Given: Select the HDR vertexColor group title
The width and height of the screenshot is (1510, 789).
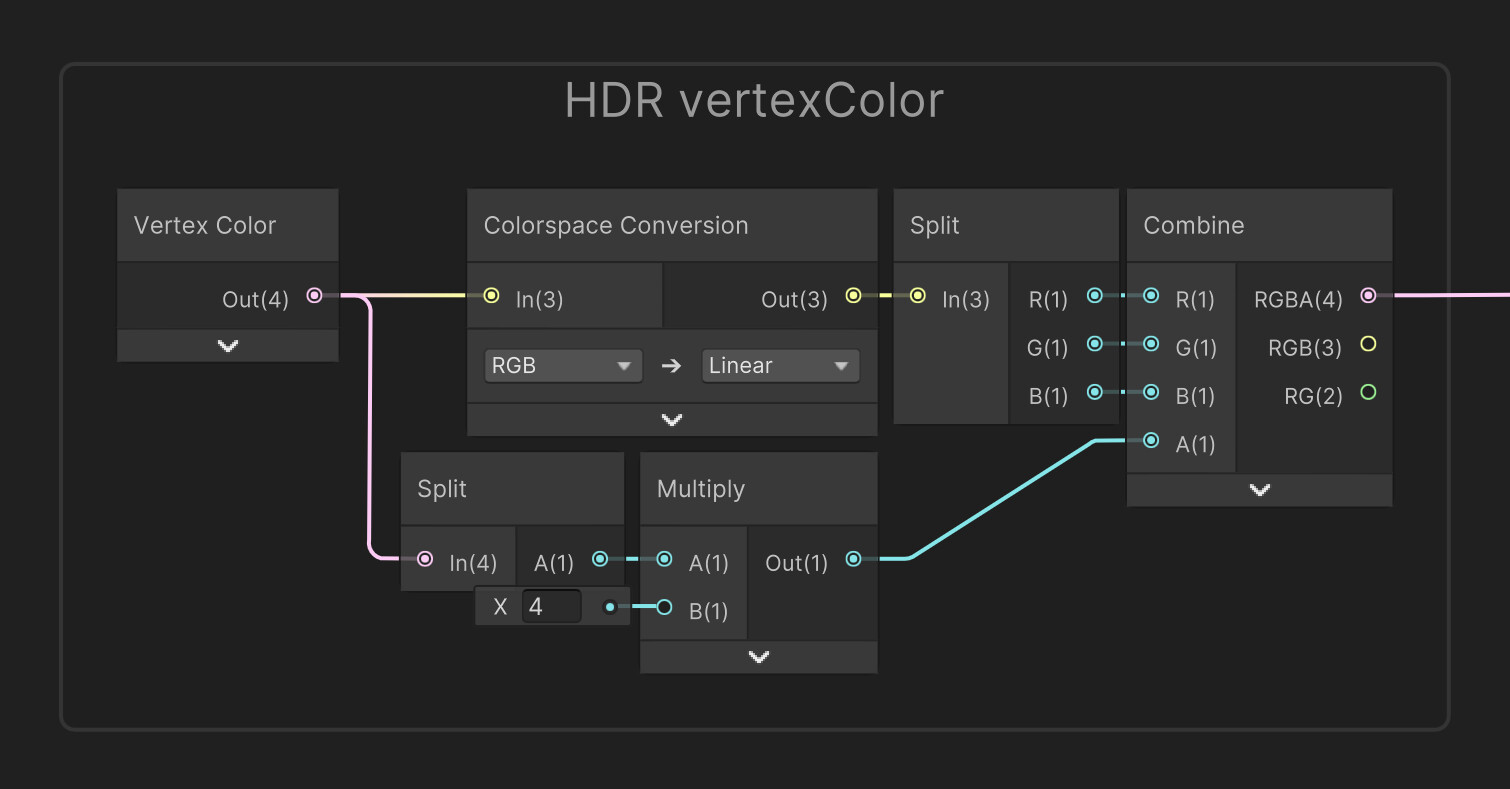Looking at the screenshot, I should 754,100.
